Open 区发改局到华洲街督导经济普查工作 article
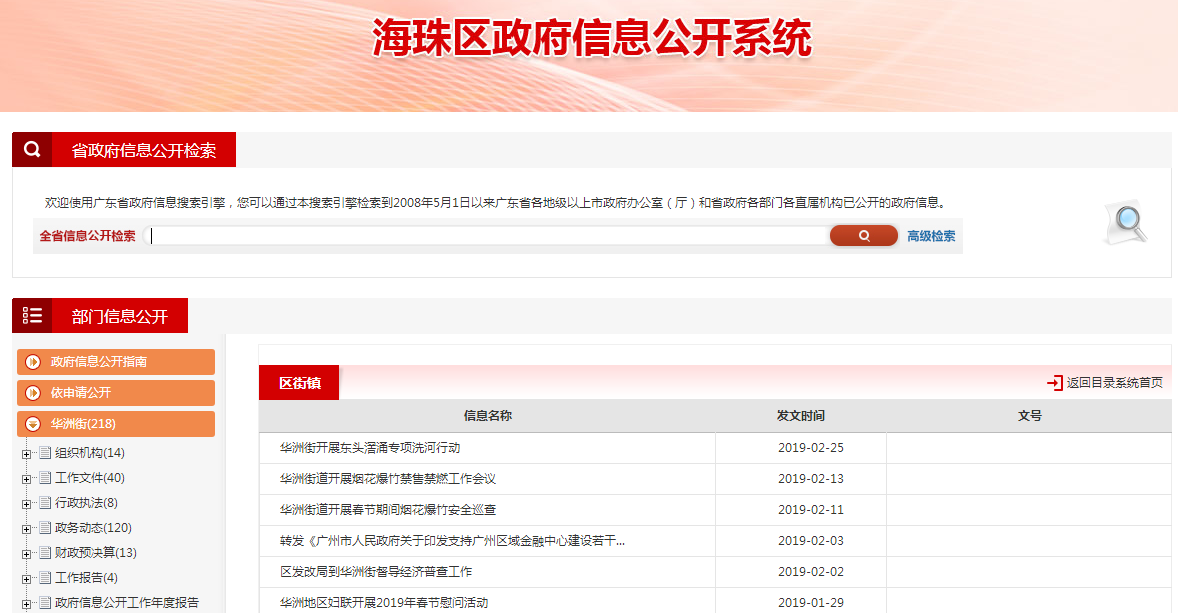 tap(376, 572)
